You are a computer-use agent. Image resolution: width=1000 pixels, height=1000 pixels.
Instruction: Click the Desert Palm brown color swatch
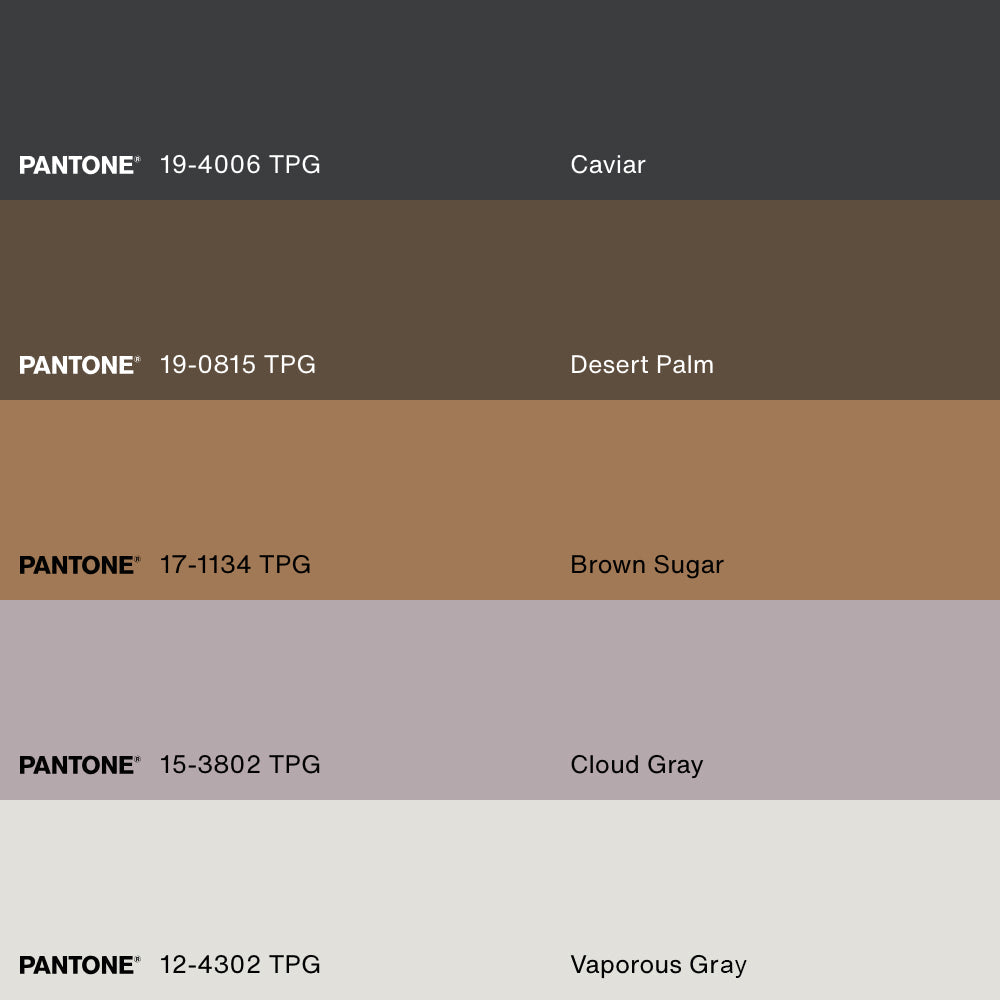coord(500,300)
